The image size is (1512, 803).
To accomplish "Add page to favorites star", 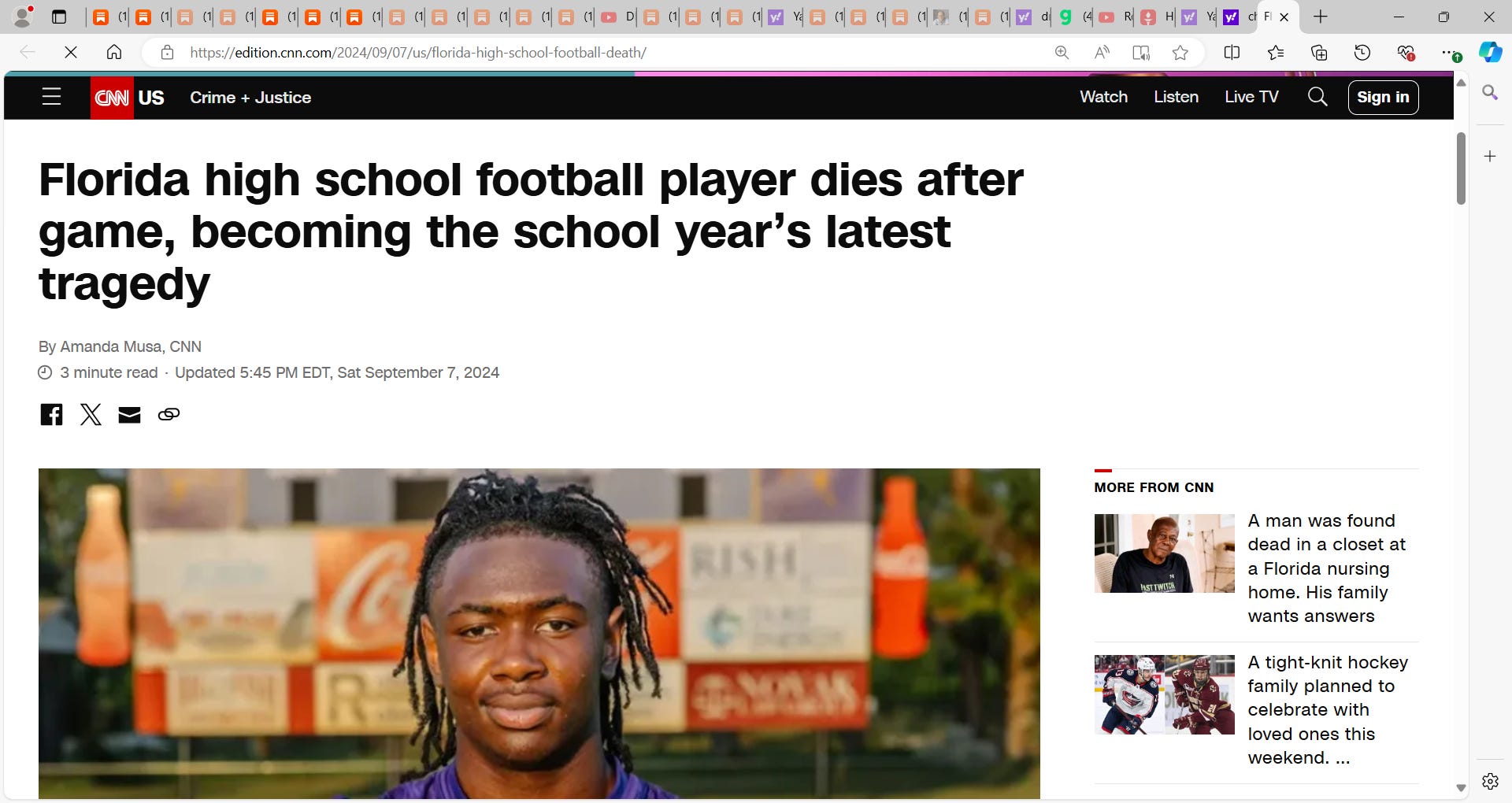I will click(1180, 53).
